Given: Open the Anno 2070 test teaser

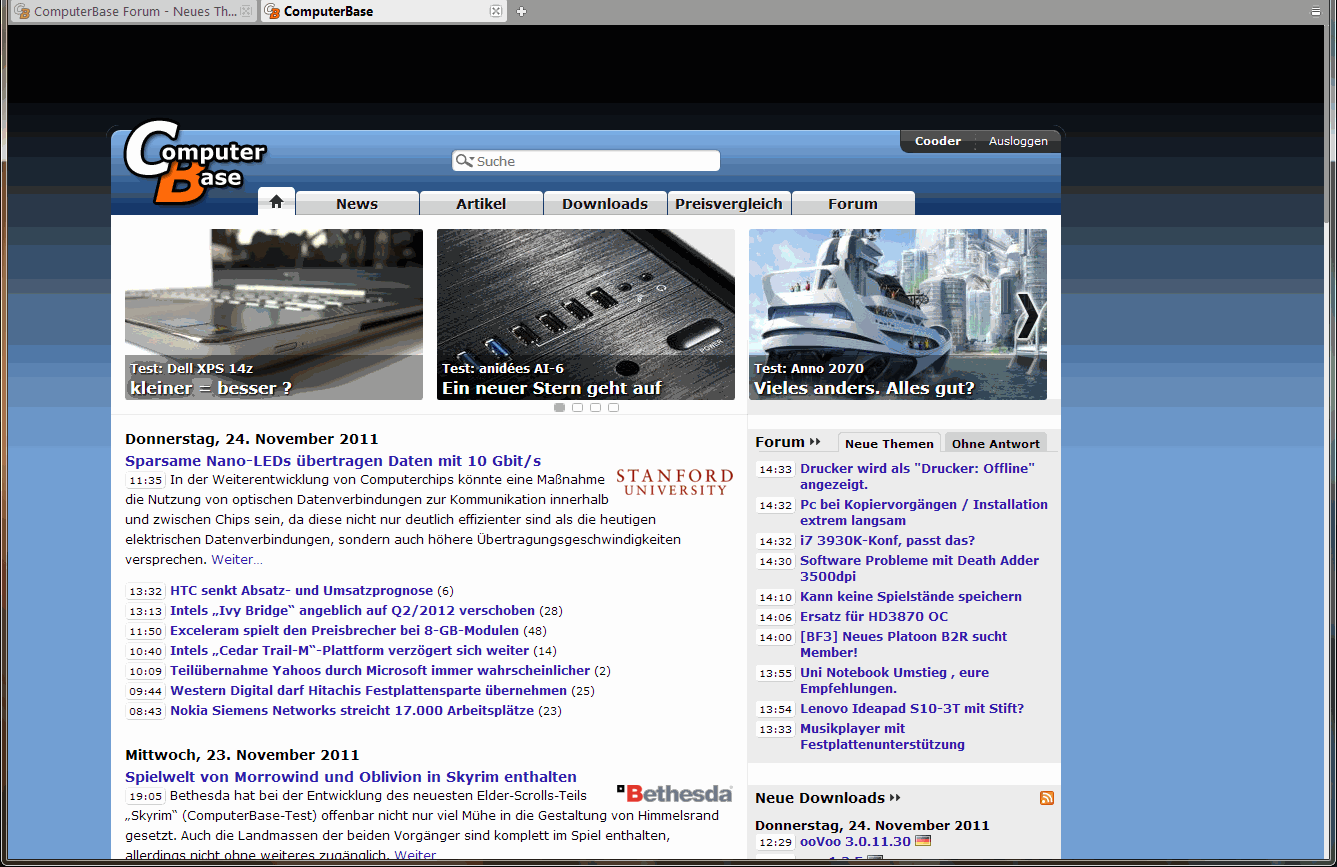Looking at the screenshot, I should point(898,314).
